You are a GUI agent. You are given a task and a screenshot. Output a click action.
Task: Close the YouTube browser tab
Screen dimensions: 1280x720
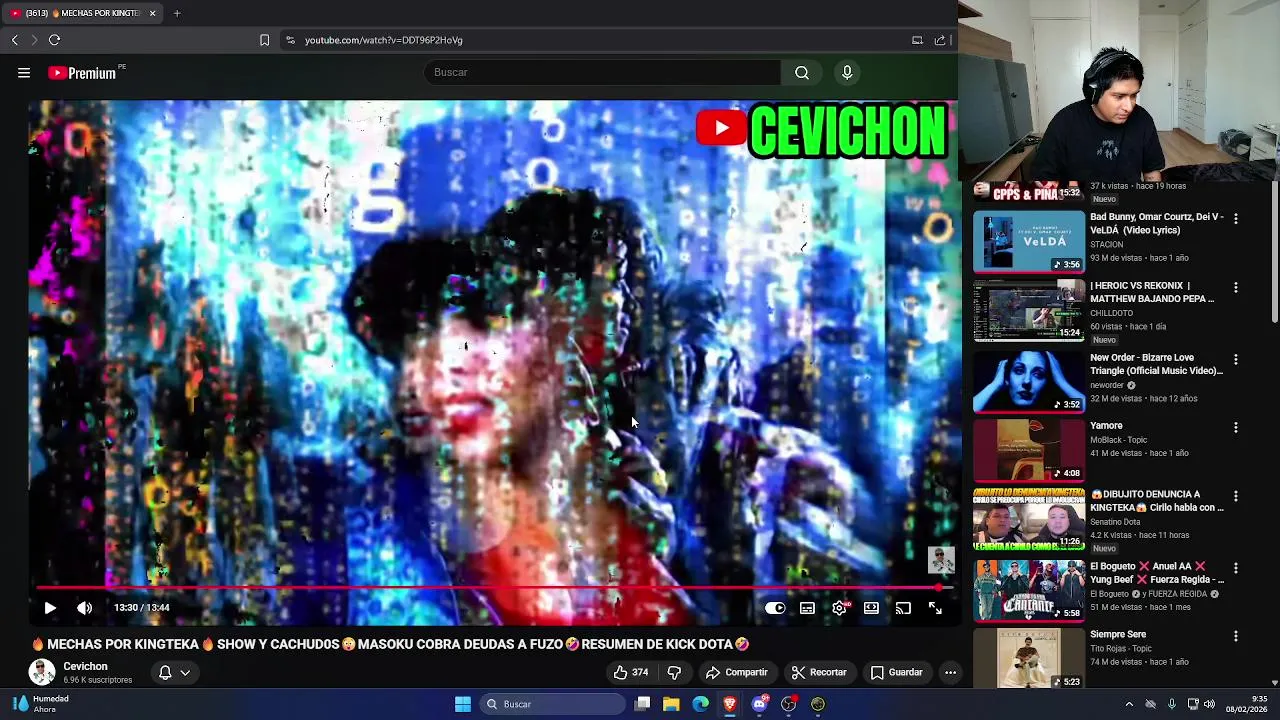click(152, 13)
